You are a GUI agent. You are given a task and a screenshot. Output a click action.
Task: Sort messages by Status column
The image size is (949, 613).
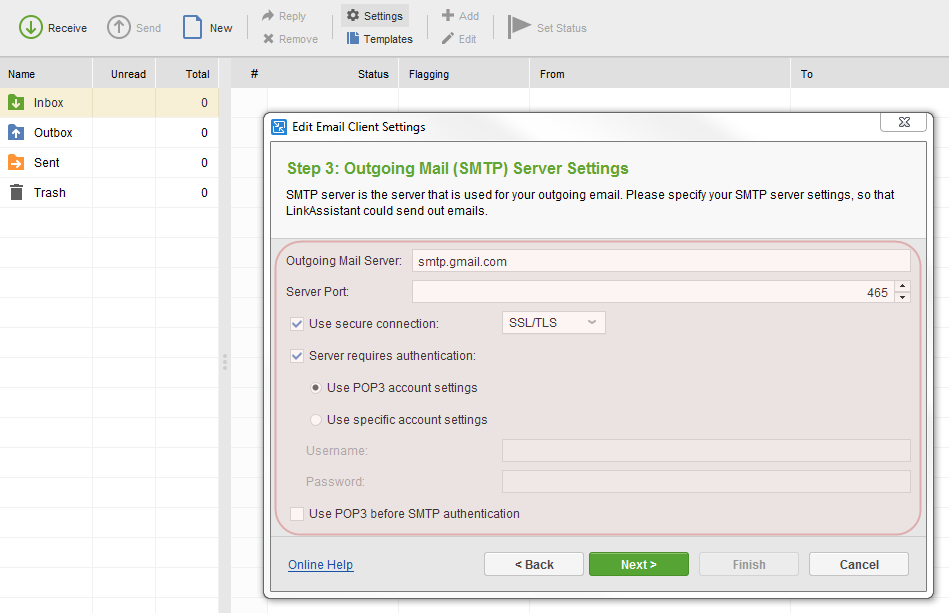click(x=373, y=74)
